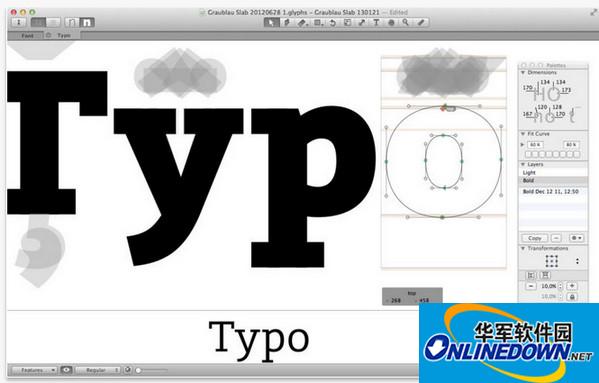
Task: Click the Copy layer button
Action: 534,238
